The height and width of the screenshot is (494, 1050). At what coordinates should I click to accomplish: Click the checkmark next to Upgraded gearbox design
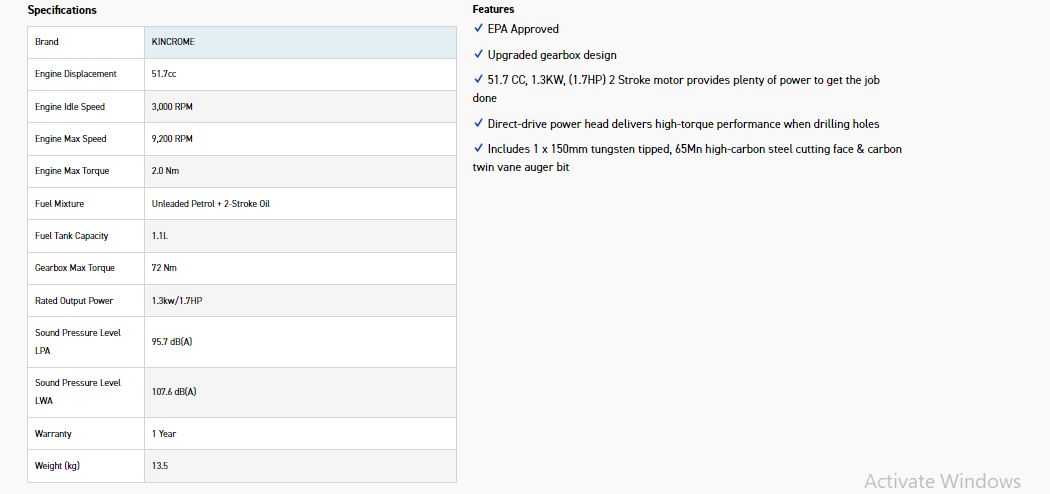tap(478, 55)
